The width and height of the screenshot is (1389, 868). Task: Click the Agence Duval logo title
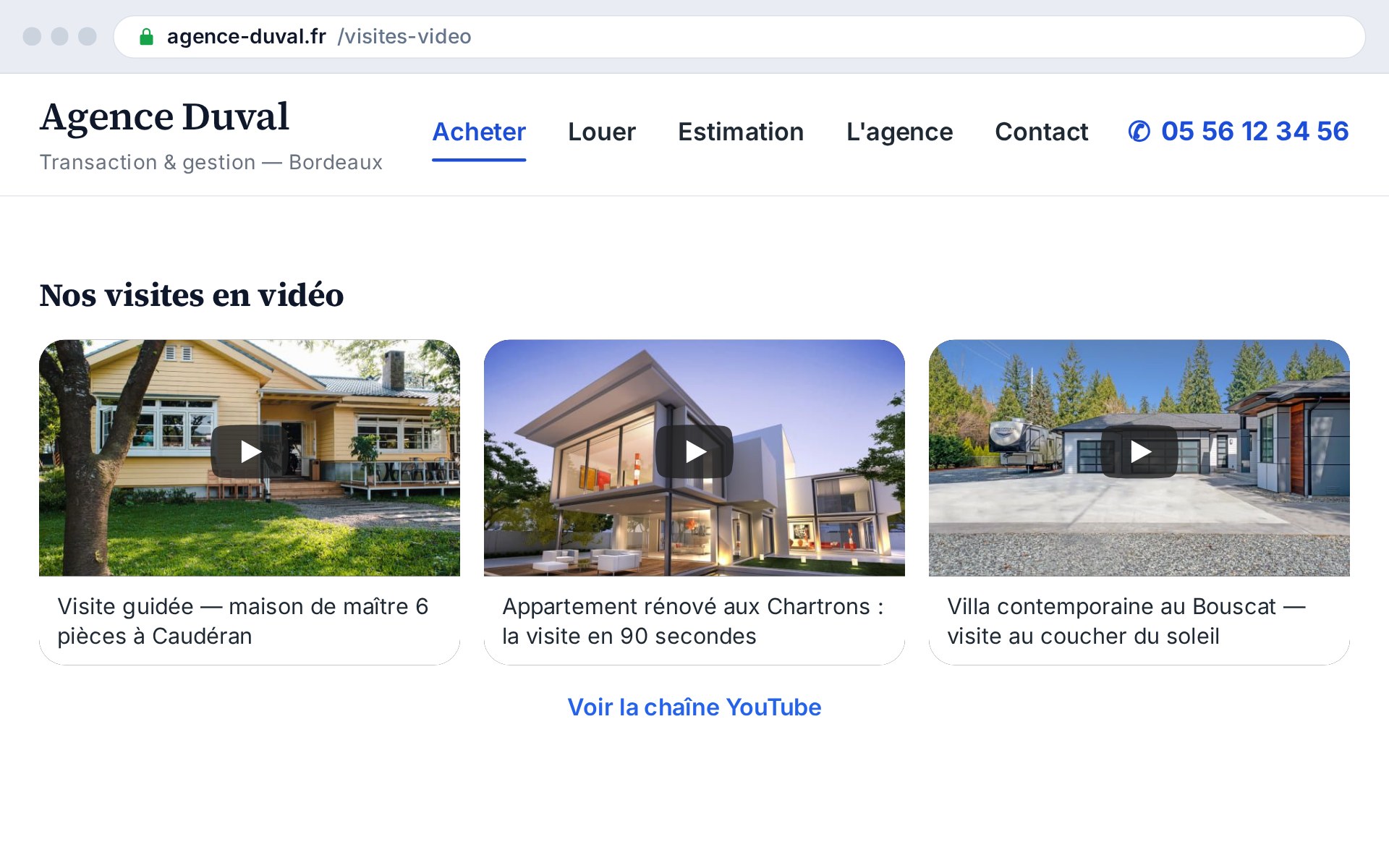pos(164,117)
